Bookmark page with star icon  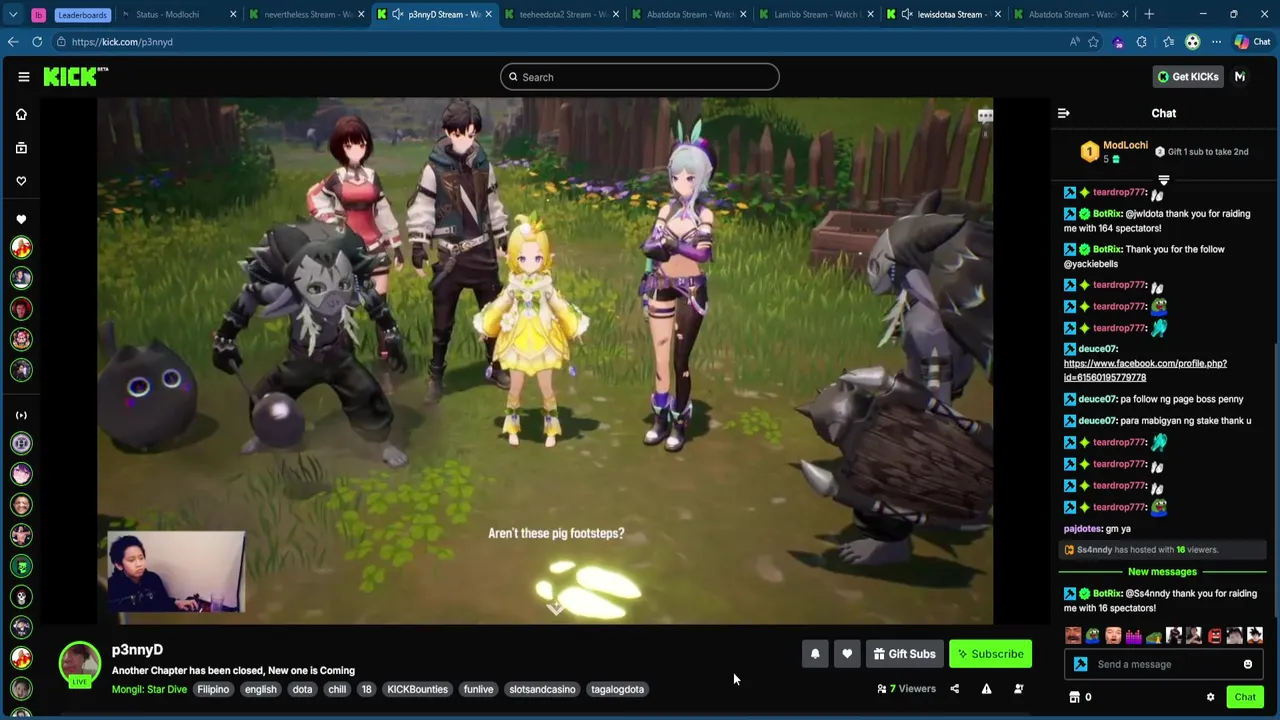coord(1093,42)
